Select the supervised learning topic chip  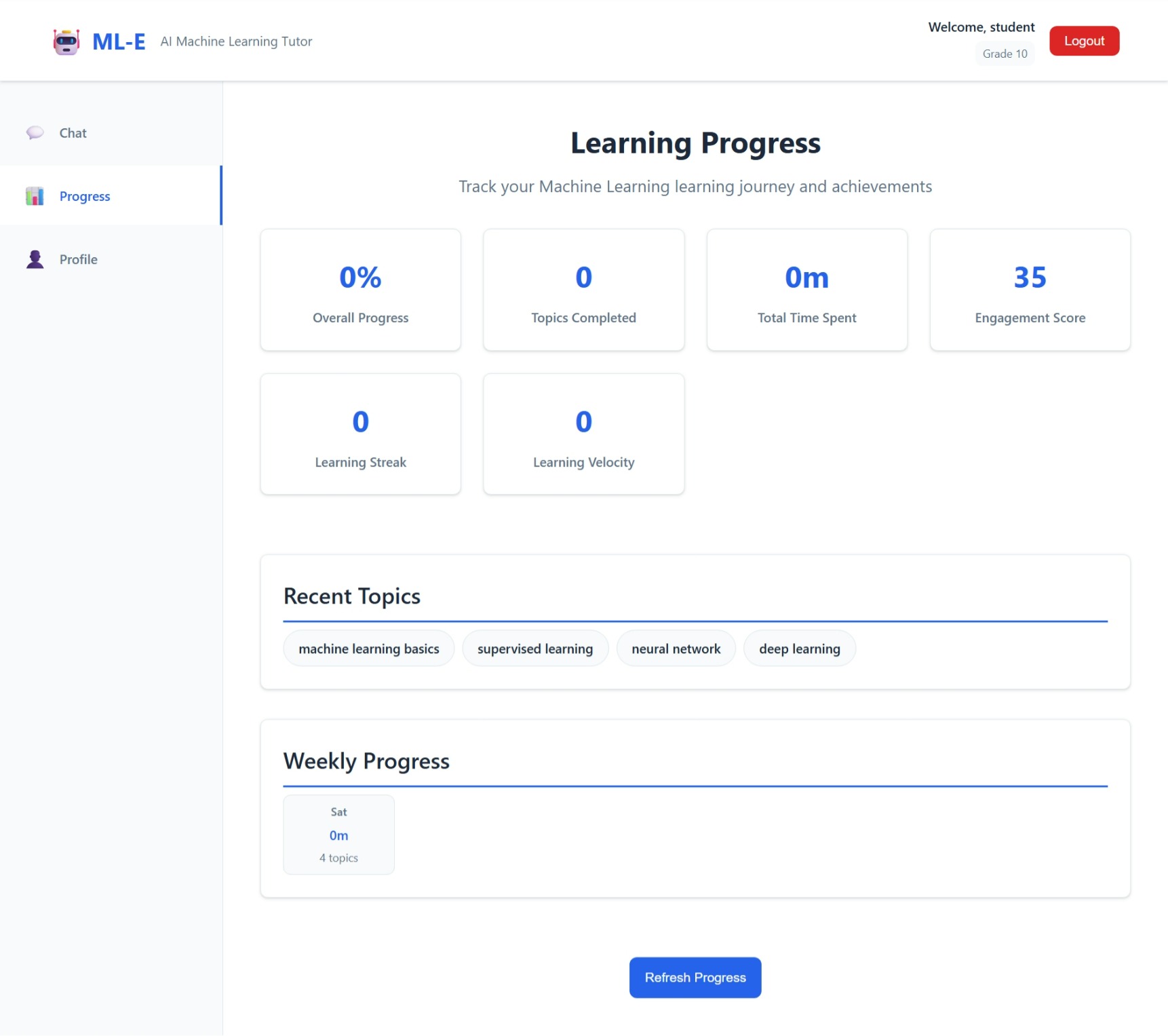[x=535, y=649]
